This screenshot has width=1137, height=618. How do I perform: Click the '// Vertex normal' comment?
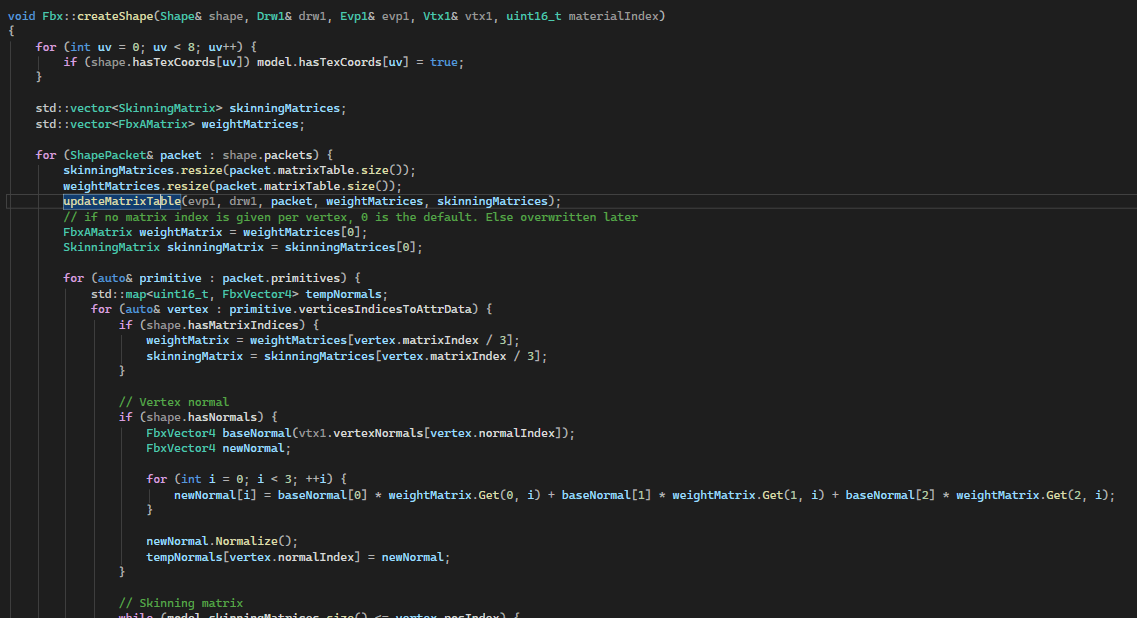pyautogui.click(x=173, y=402)
